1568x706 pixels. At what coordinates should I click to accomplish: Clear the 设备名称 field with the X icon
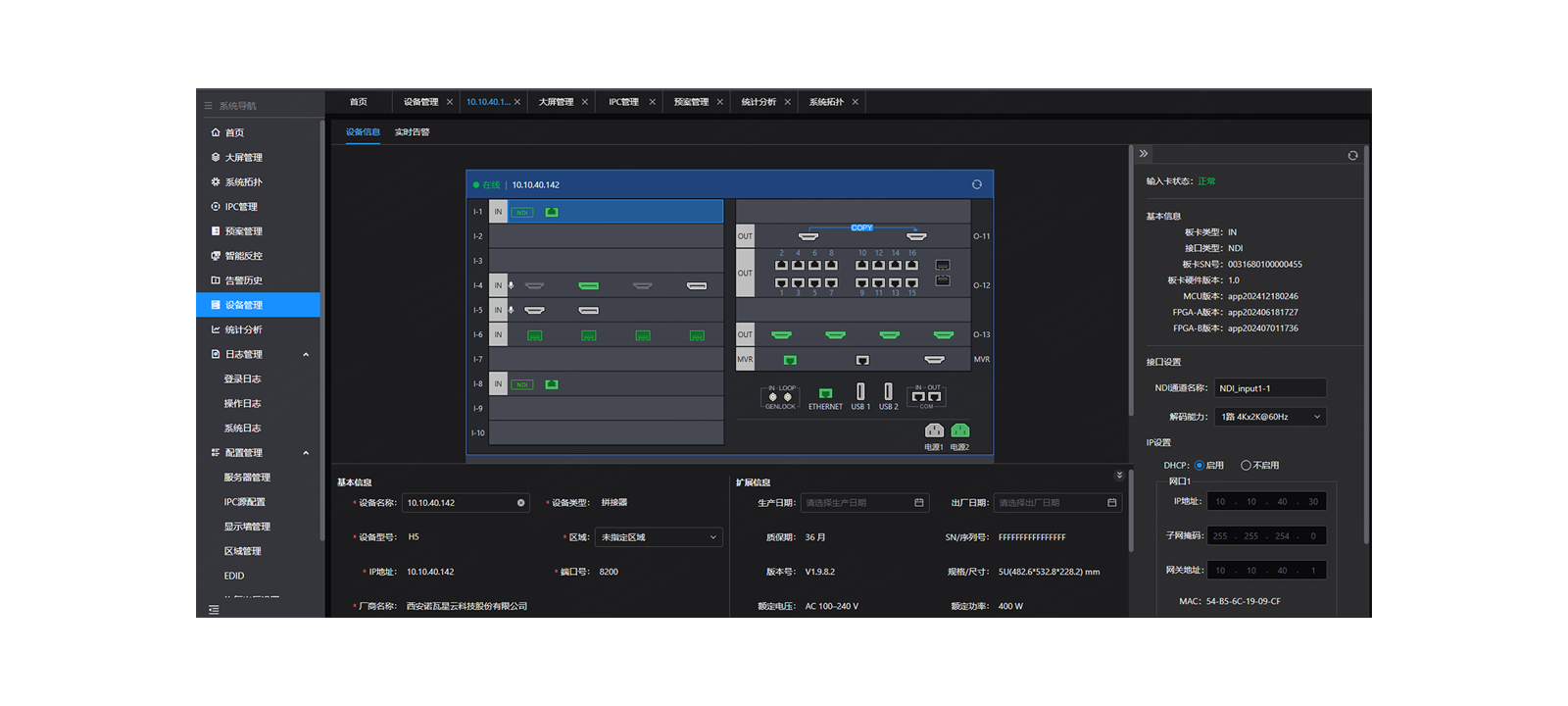520,503
